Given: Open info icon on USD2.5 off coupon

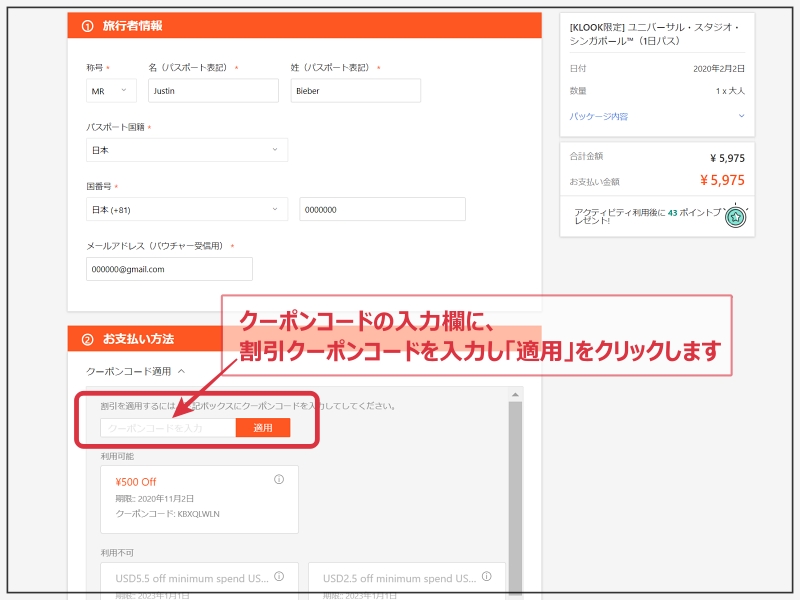Looking at the screenshot, I should pyautogui.click(x=487, y=576).
